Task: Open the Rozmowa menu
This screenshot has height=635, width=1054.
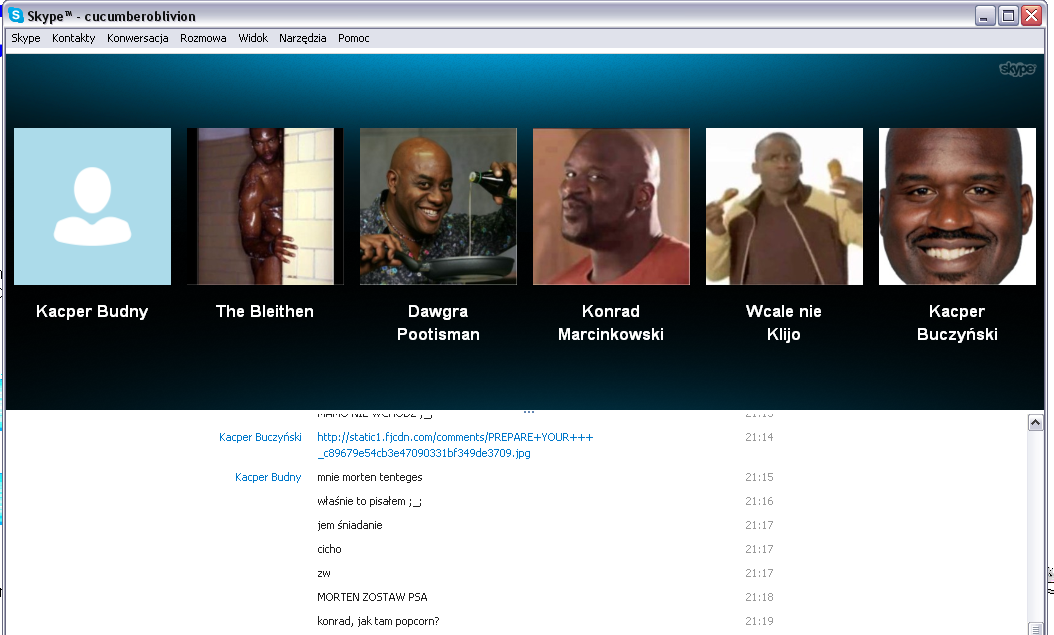Action: click(203, 38)
